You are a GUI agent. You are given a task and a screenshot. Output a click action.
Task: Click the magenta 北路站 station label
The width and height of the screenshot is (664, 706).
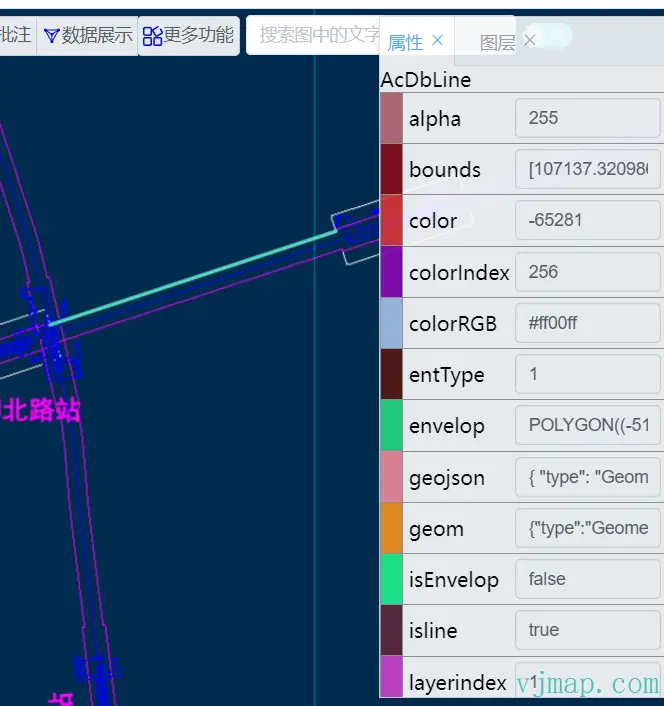41,410
